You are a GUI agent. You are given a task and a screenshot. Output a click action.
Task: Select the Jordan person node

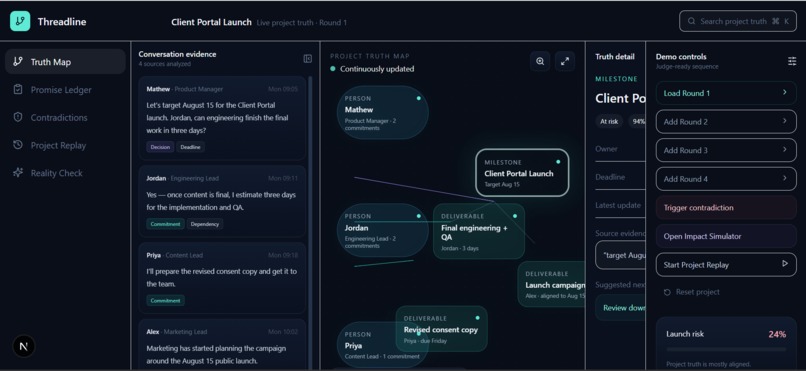(x=382, y=231)
